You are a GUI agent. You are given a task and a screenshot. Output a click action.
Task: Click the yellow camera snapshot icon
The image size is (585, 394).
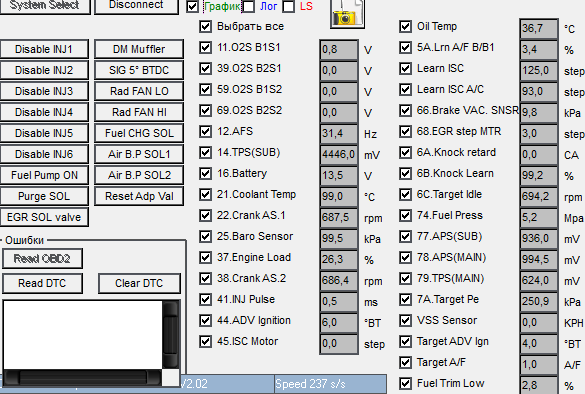pyautogui.click(x=347, y=14)
